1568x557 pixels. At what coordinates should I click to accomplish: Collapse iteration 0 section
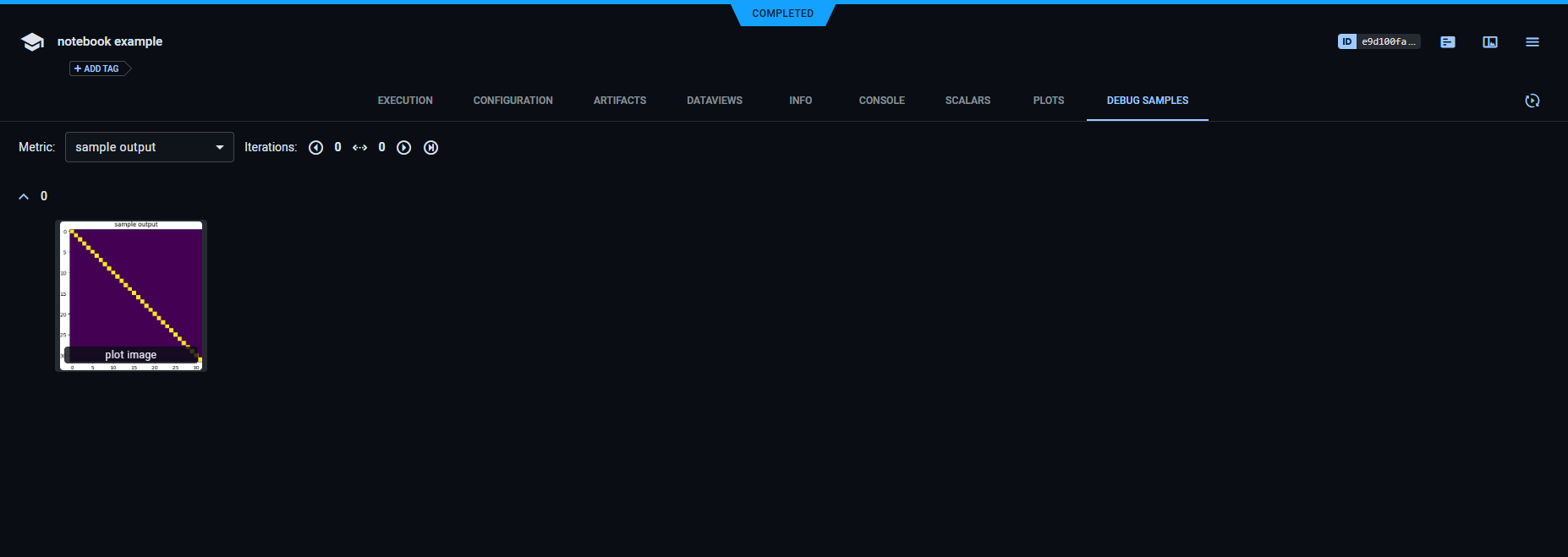click(x=24, y=196)
